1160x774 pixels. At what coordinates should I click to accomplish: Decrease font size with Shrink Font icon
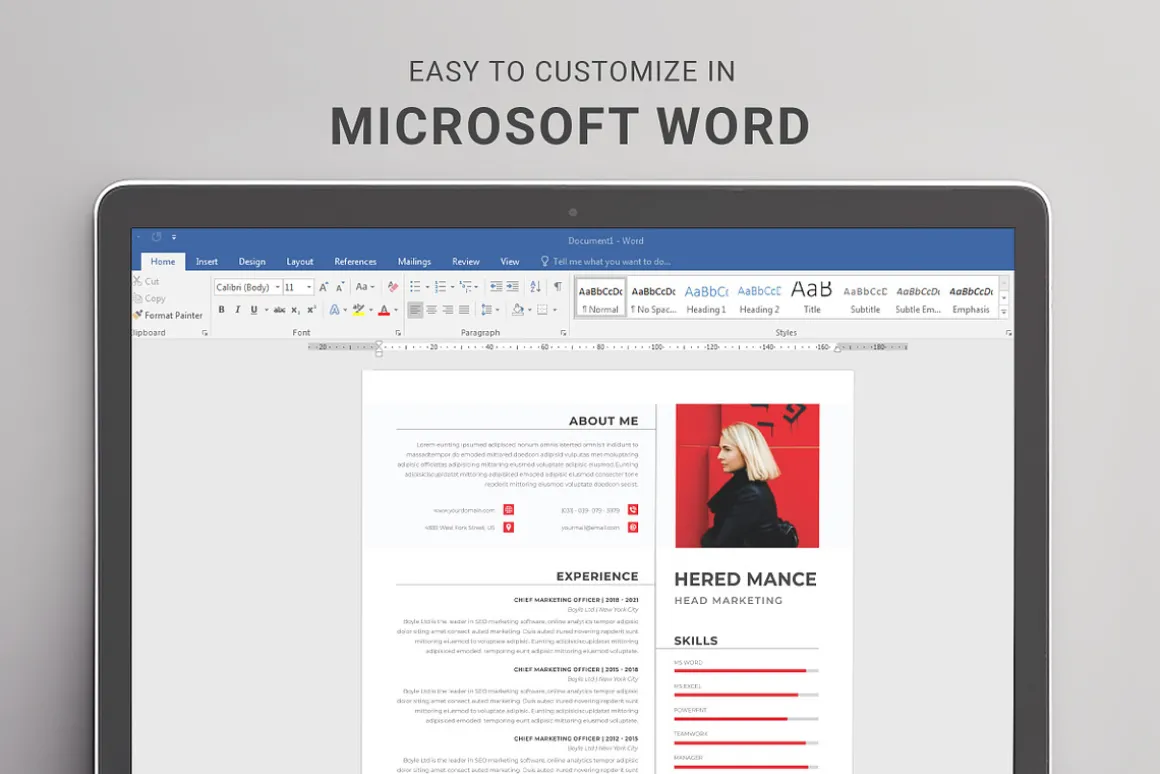(x=340, y=287)
